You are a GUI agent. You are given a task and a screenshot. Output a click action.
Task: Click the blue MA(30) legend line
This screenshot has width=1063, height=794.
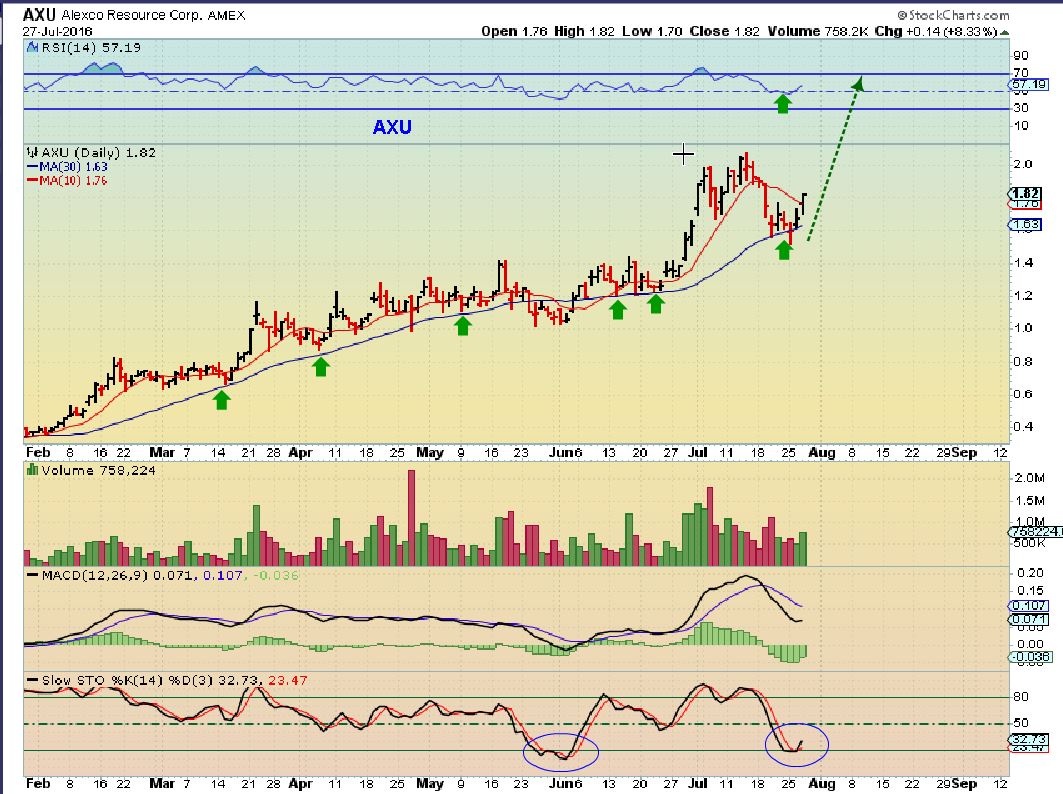32,167
